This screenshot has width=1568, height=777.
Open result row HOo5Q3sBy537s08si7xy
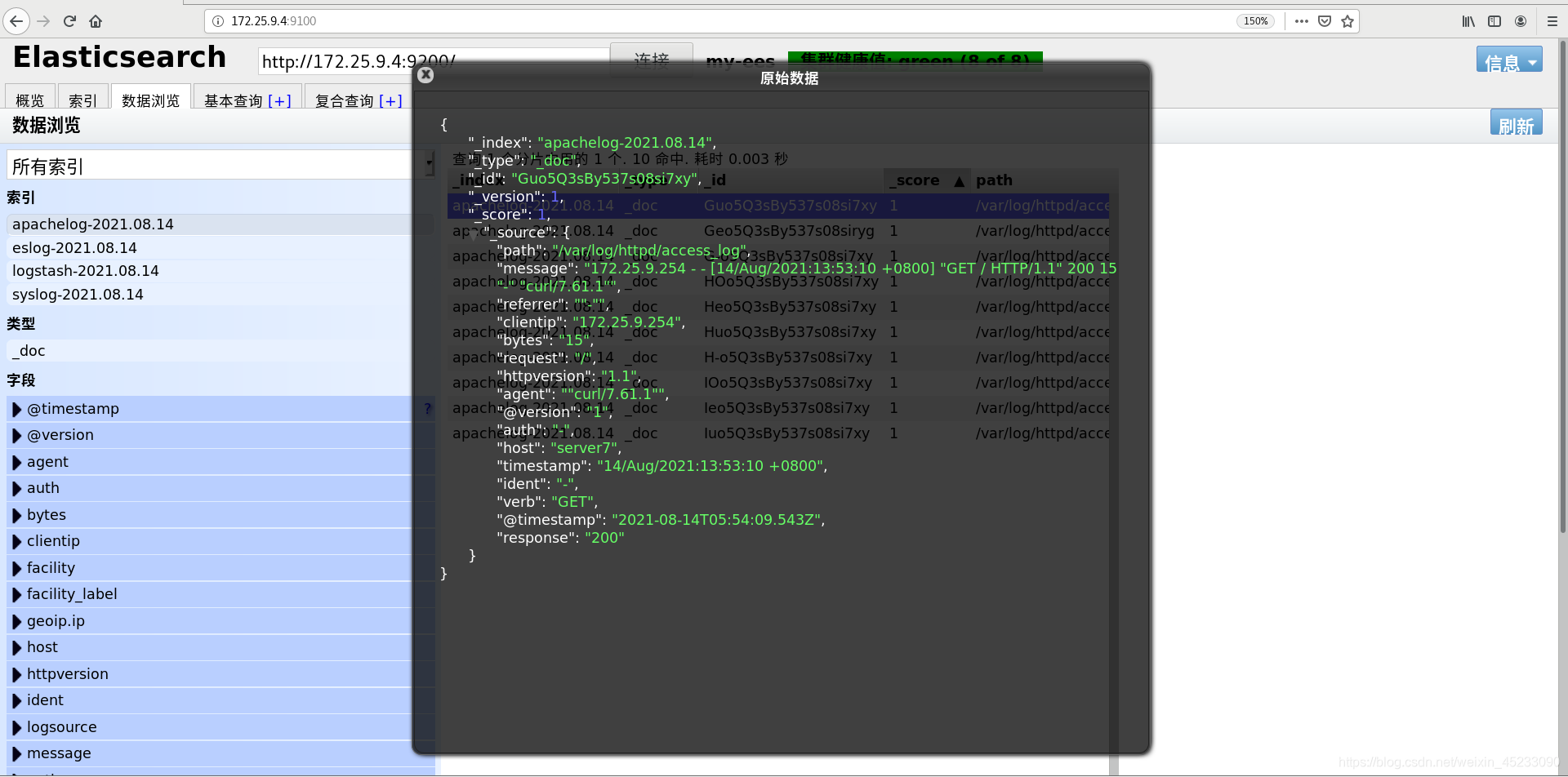tap(778, 282)
